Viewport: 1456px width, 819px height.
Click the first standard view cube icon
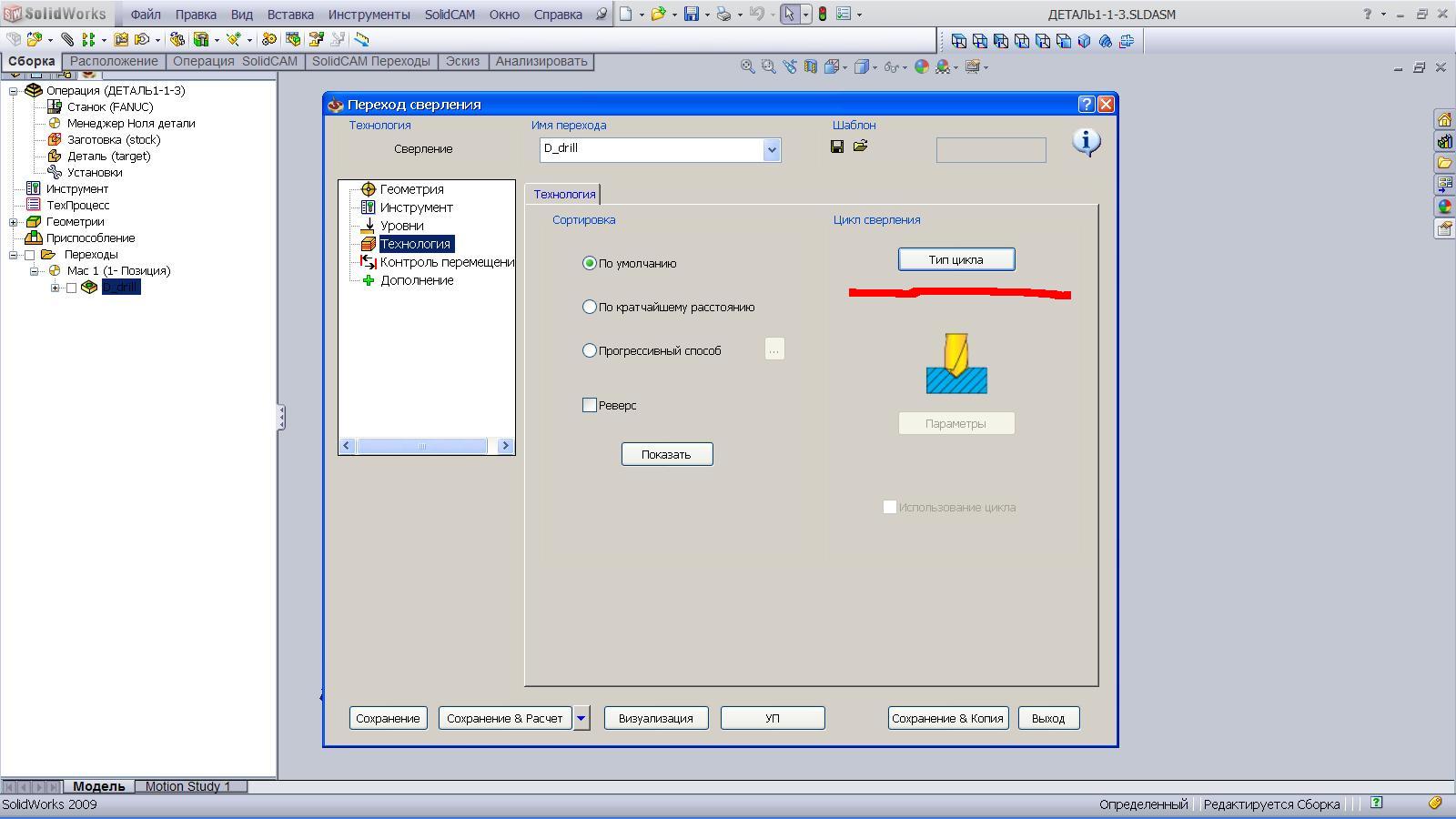959,40
